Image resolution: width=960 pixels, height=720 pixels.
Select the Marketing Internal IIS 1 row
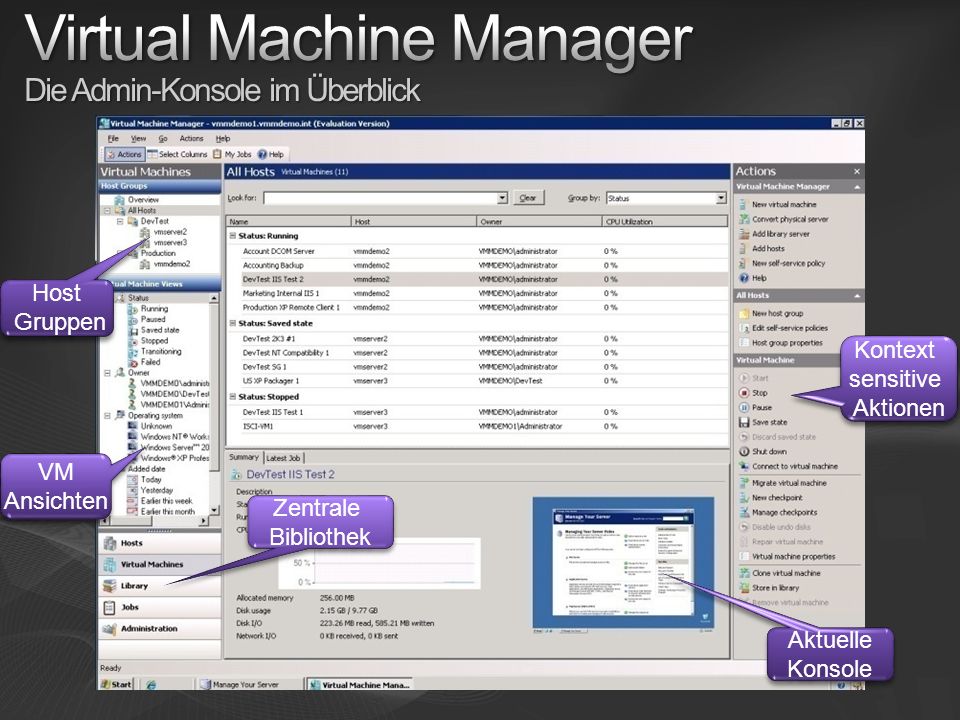coord(477,293)
